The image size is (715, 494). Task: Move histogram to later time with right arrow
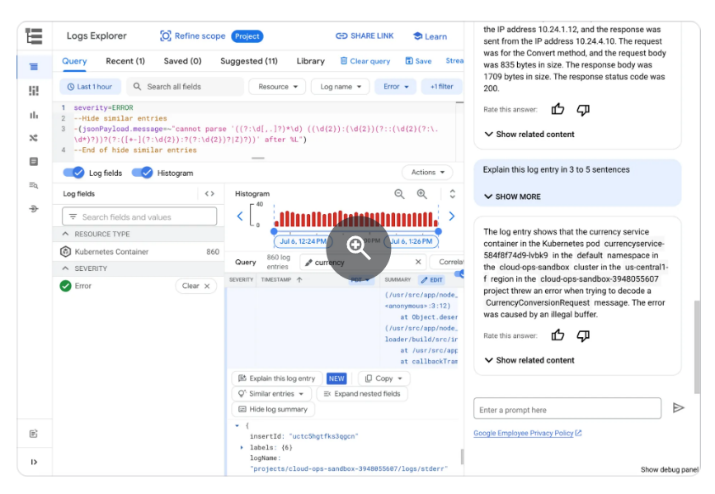click(452, 216)
